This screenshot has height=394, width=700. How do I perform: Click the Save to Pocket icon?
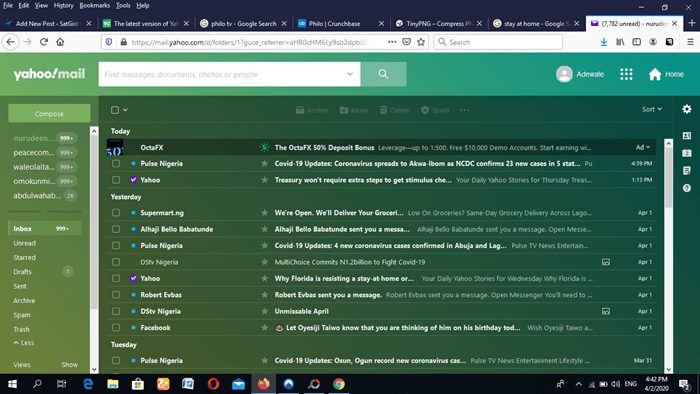[406, 42]
